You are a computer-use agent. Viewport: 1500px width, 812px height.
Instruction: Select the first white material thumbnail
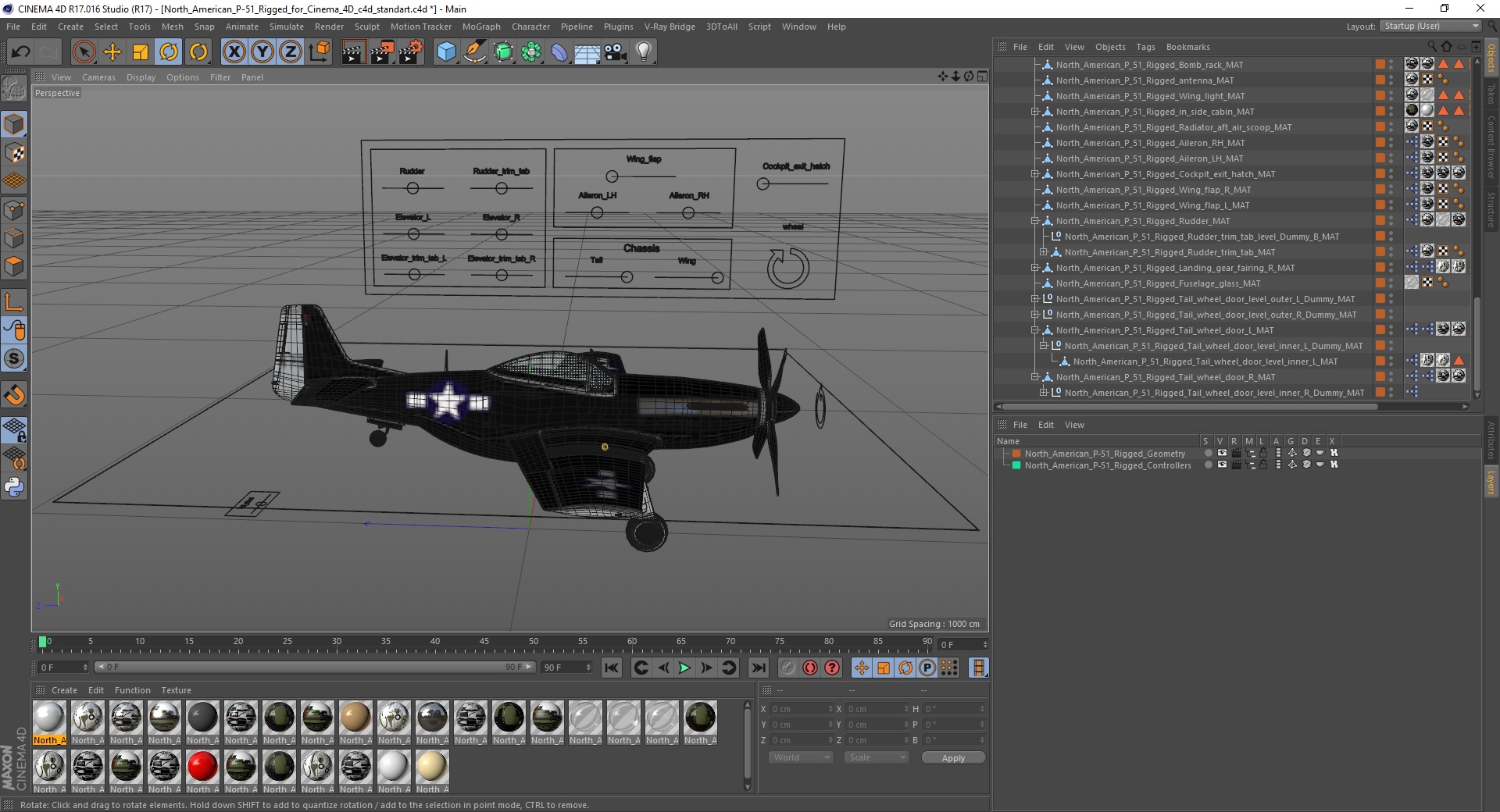(49, 718)
